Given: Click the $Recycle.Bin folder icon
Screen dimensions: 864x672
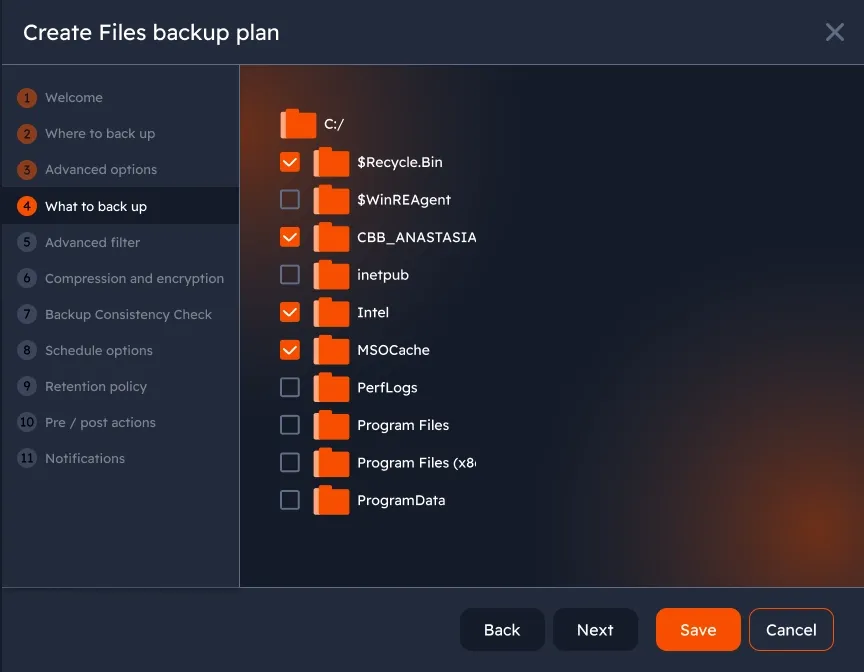Looking at the screenshot, I should [x=331, y=162].
